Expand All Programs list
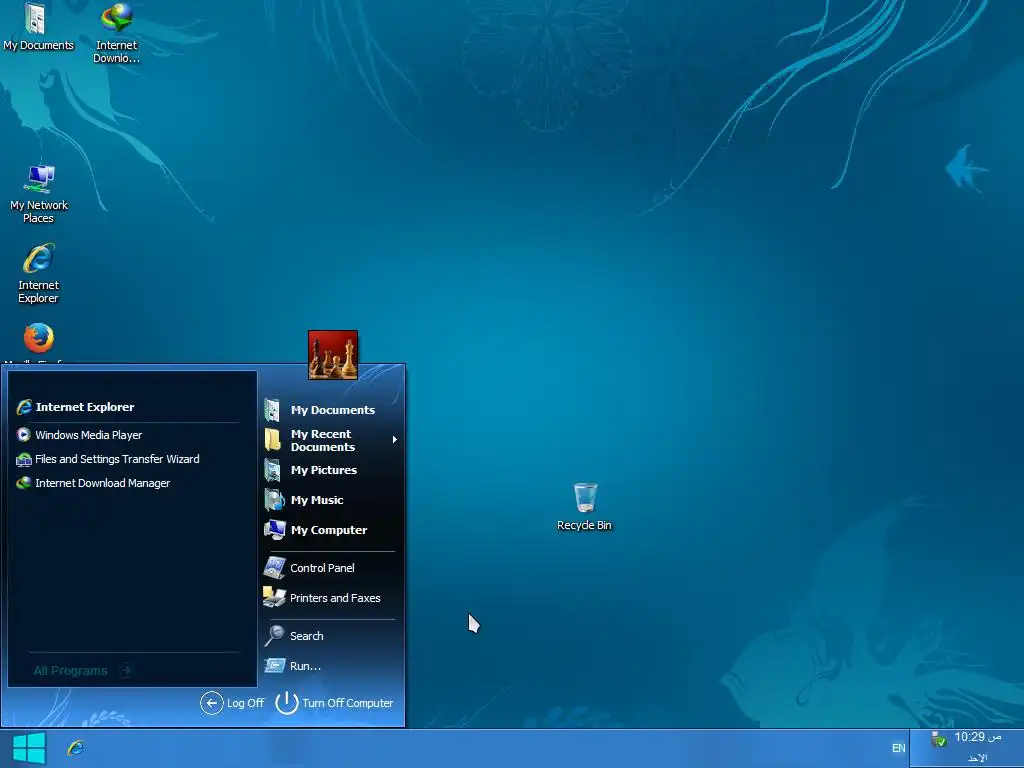The image size is (1024, 768). tap(84, 671)
